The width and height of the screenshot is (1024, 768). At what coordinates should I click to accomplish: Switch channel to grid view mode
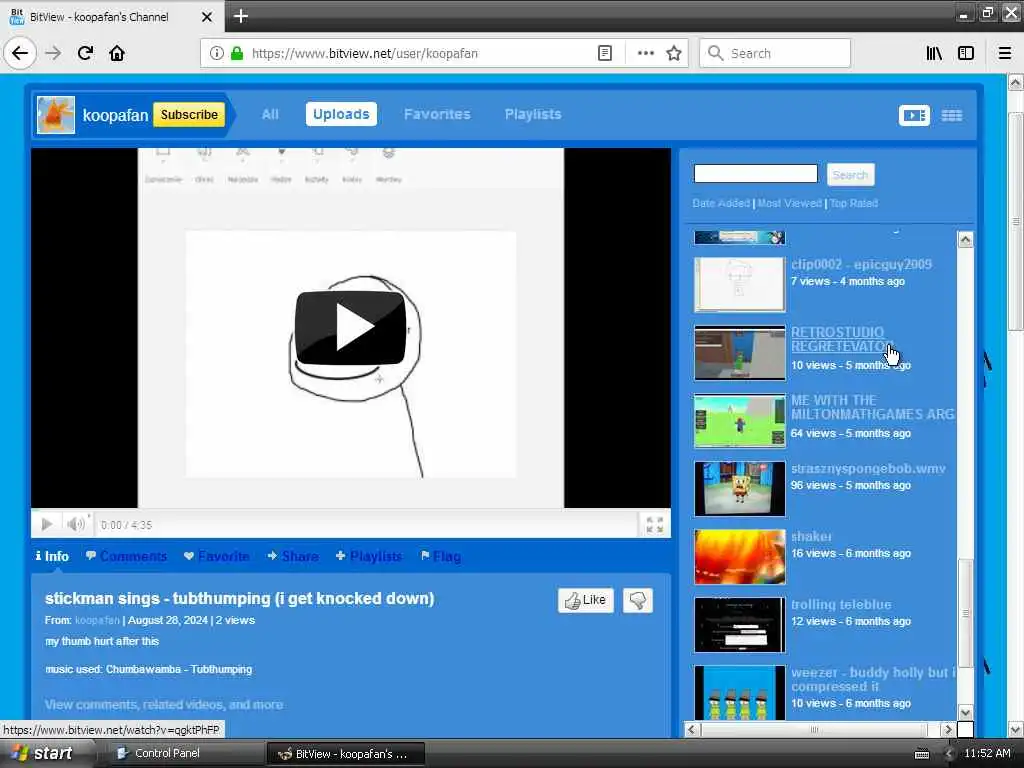coord(952,116)
